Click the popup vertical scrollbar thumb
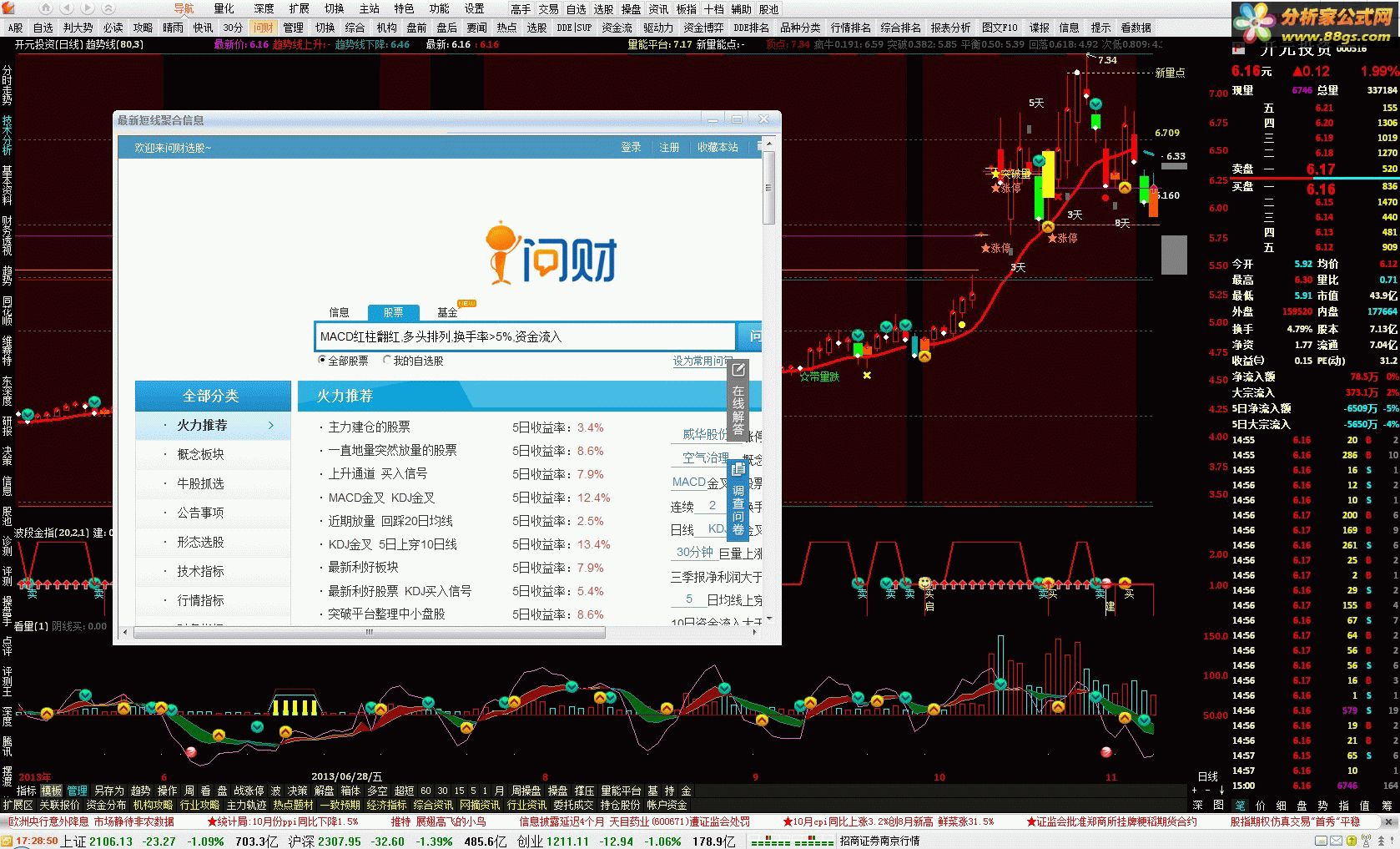 point(768,188)
